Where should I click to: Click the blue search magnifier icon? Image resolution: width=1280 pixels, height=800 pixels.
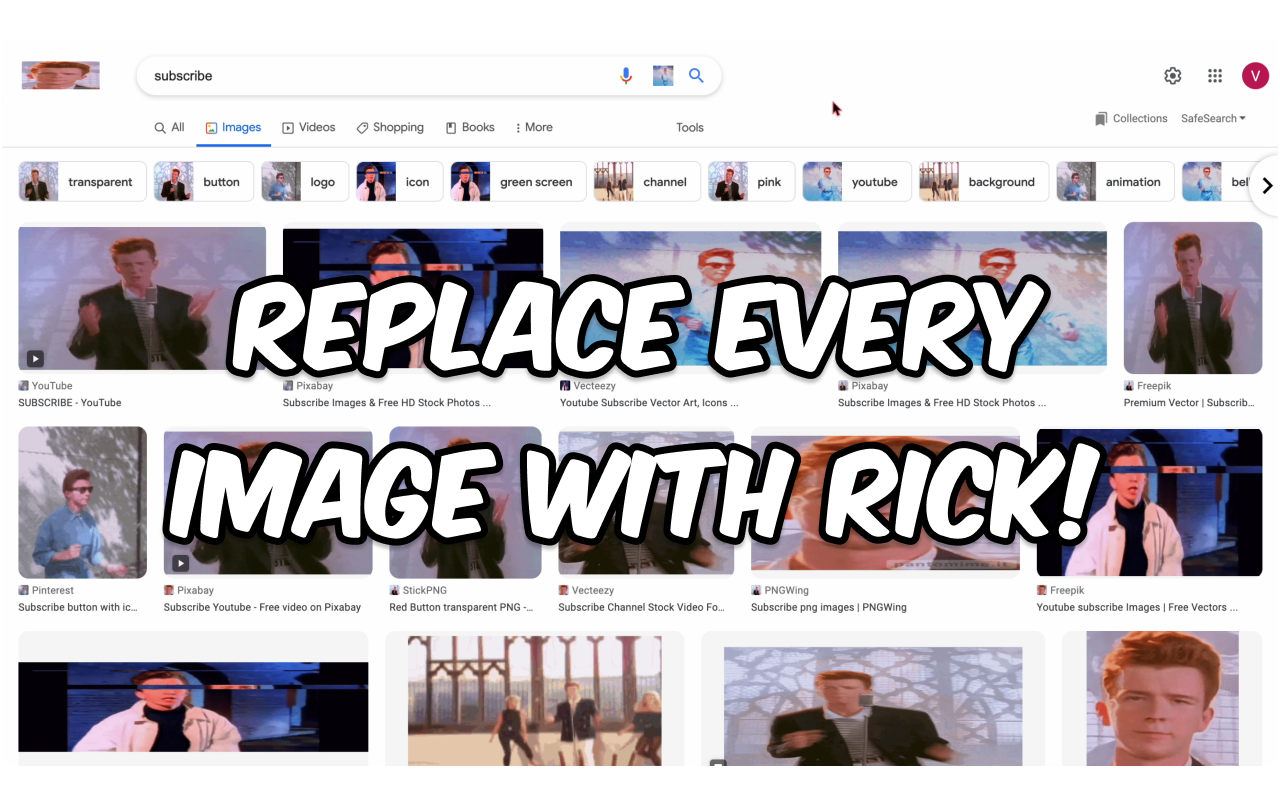click(696, 75)
